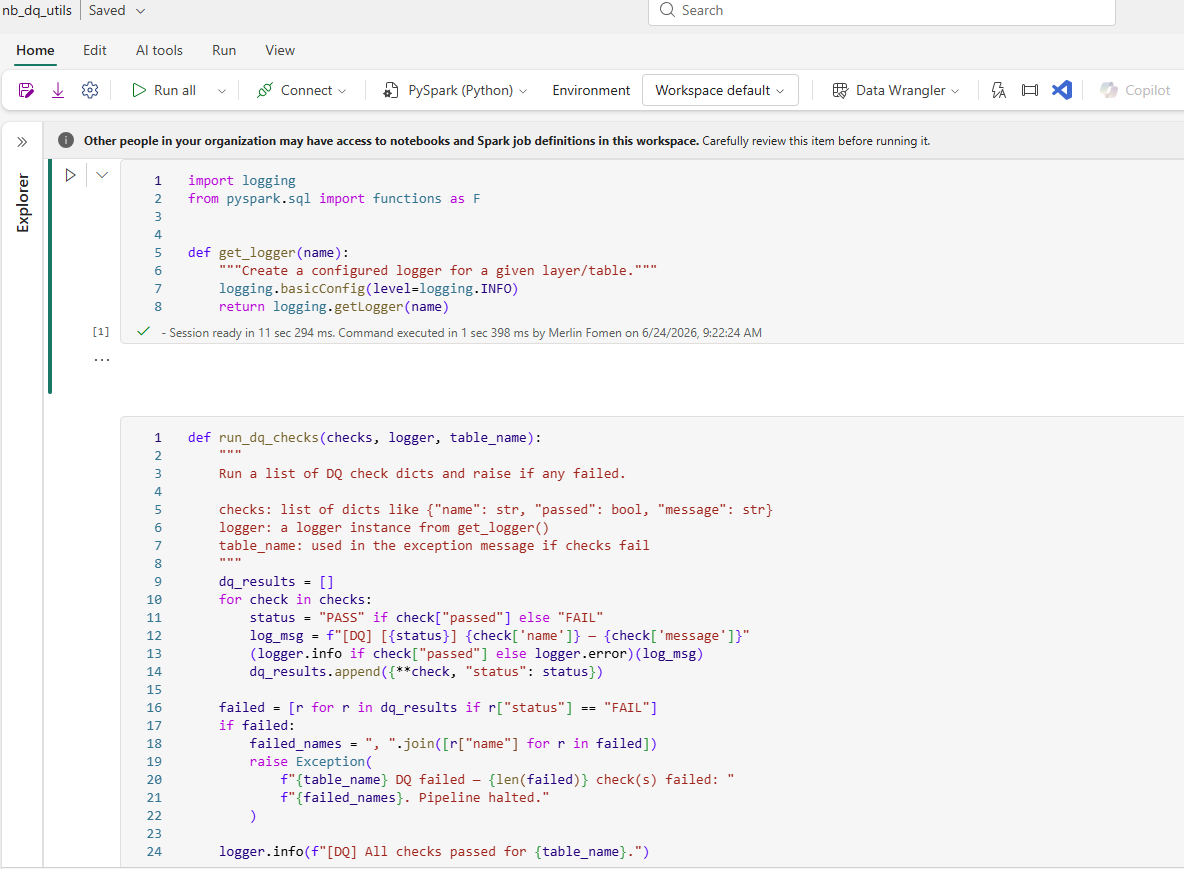Click the 'raise Exception(' line
The height and width of the screenshot is (869, 1184).
pyautogui.click(x=311, y=762)
